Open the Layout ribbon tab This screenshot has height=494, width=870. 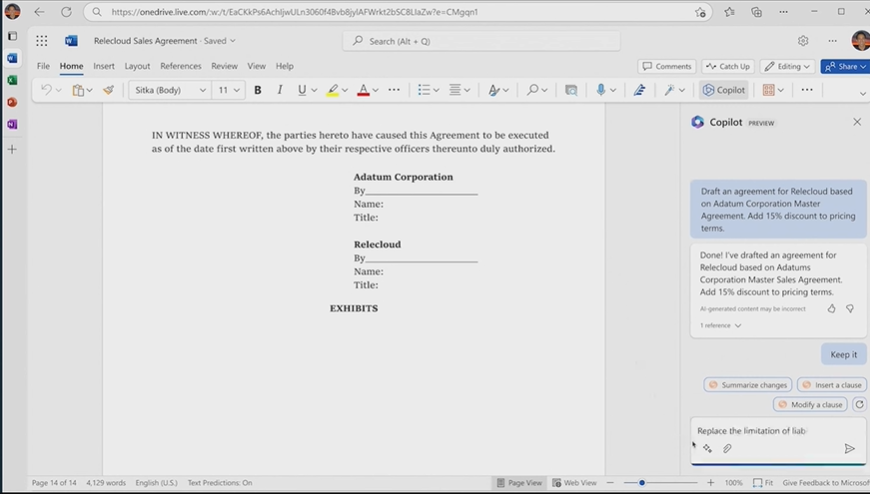(x=137, y=66)
